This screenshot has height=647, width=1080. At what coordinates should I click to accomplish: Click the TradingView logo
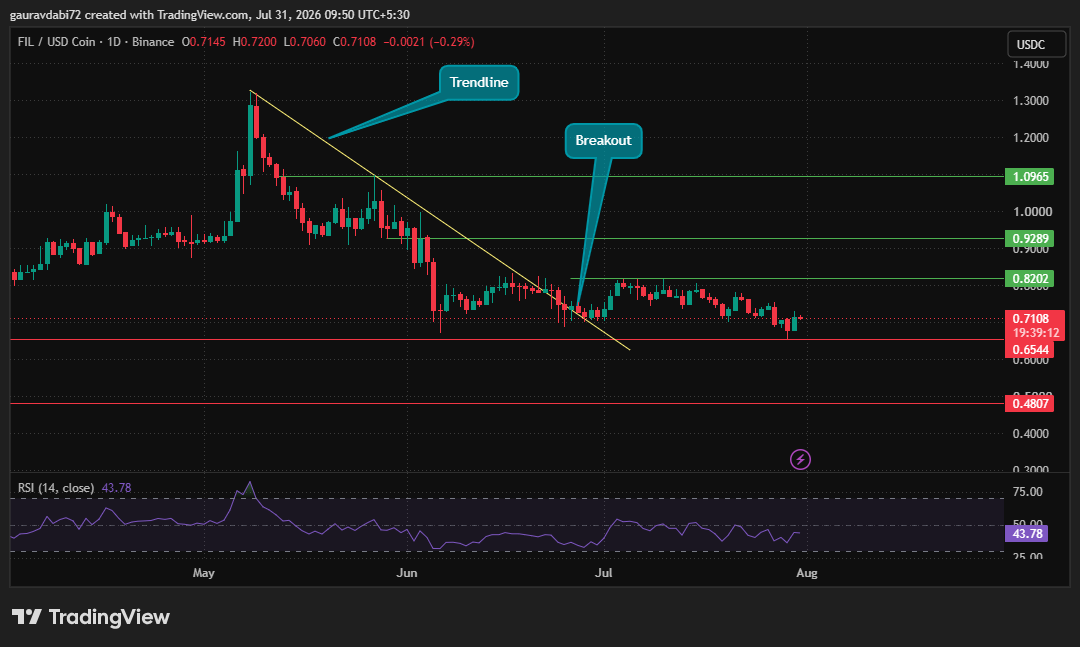tap(90, 617)
